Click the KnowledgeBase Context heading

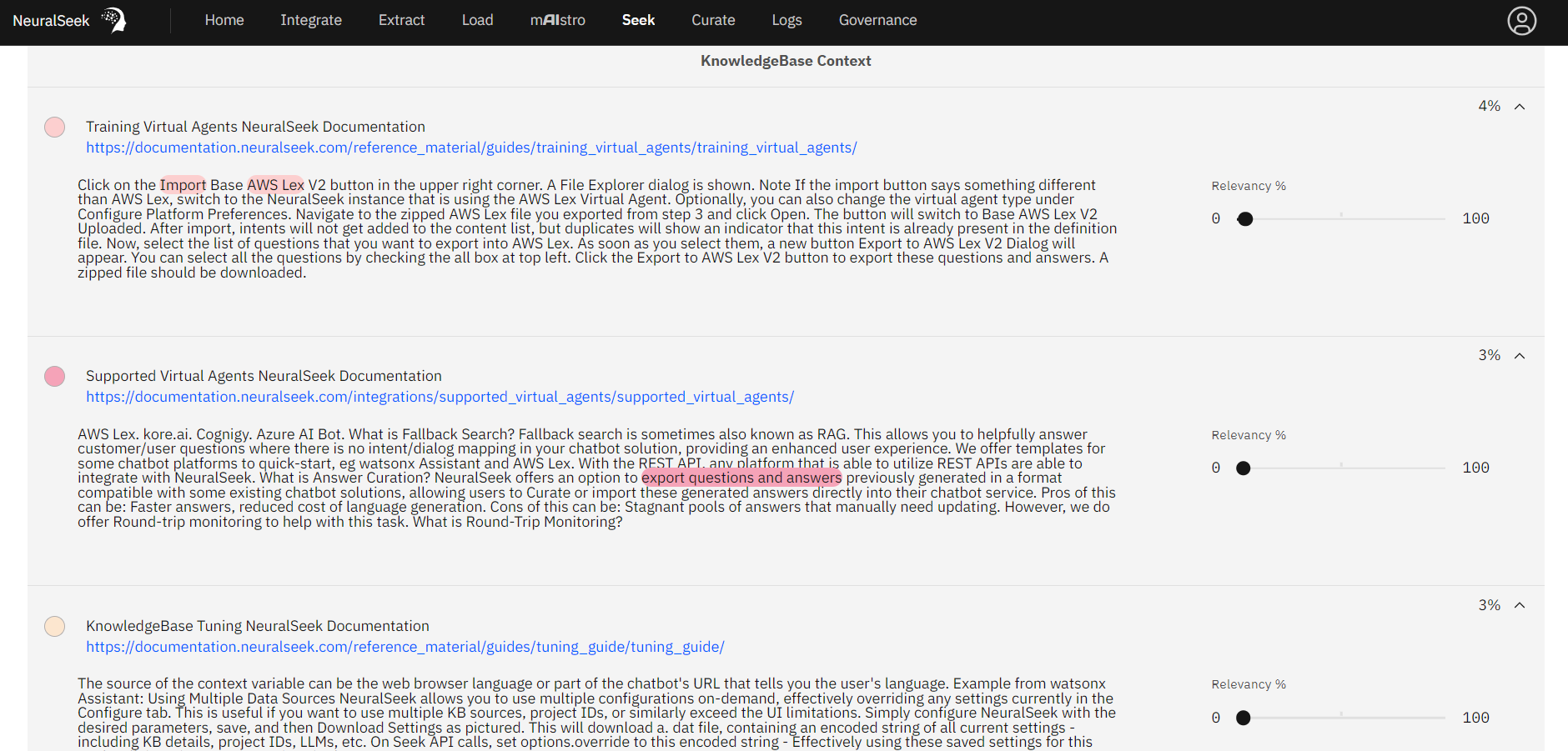[x=786, y=61]
